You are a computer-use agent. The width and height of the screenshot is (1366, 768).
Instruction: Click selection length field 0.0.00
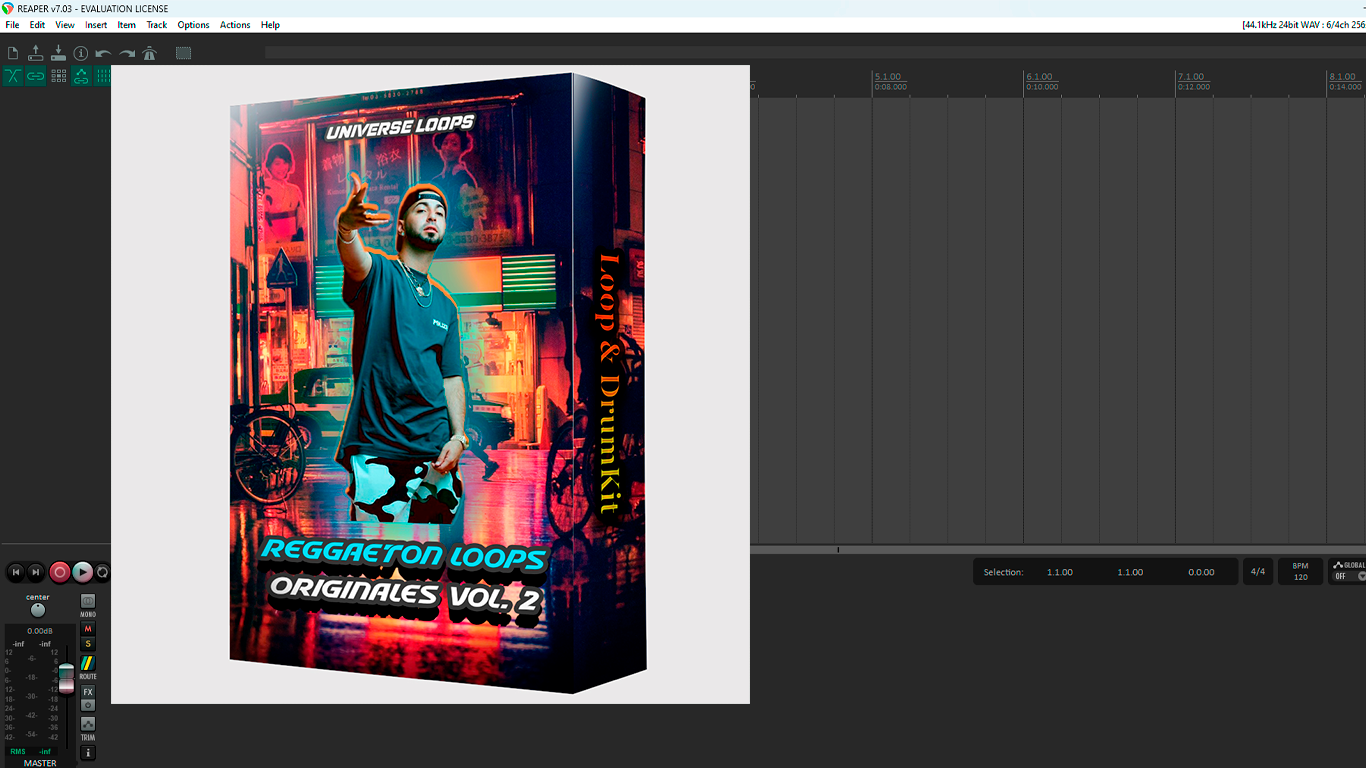tap(1201, 572)
